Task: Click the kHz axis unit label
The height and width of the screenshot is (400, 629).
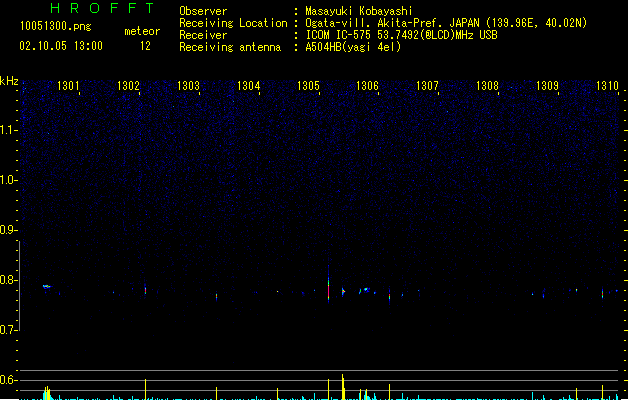Action: point(9,81)
